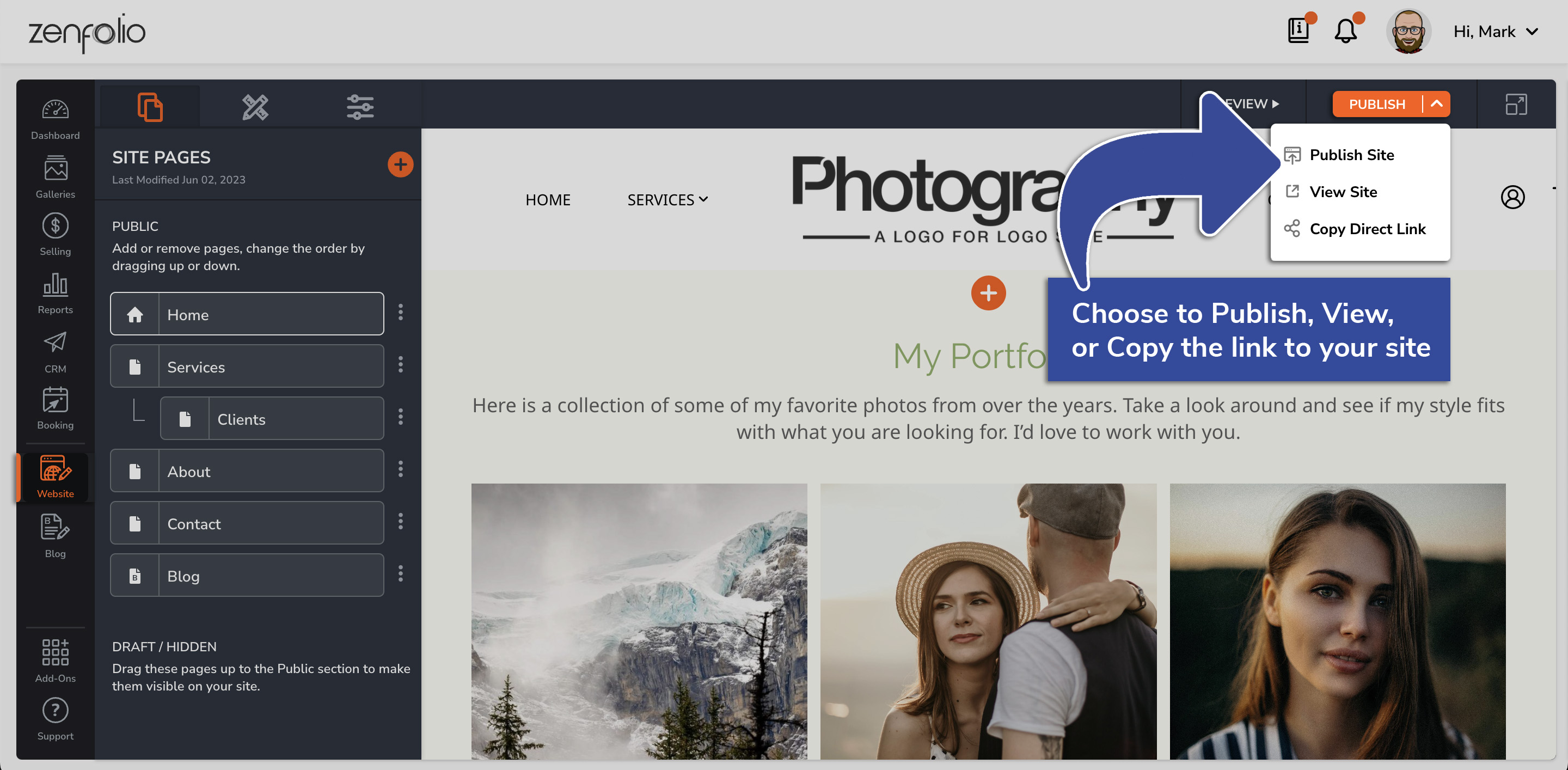Expand the SERVICES navigation dropdown

pyautogui.click(x=667, y=200)
